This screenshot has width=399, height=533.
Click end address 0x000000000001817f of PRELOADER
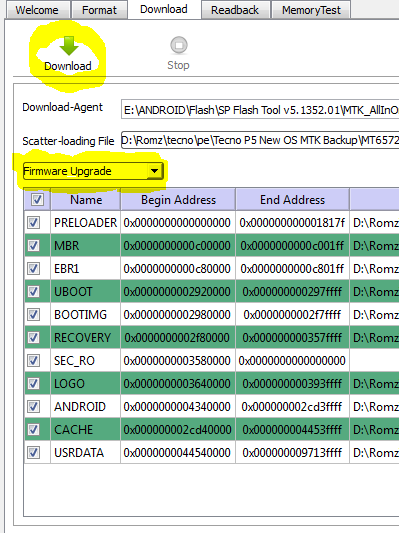coord(292,223)
